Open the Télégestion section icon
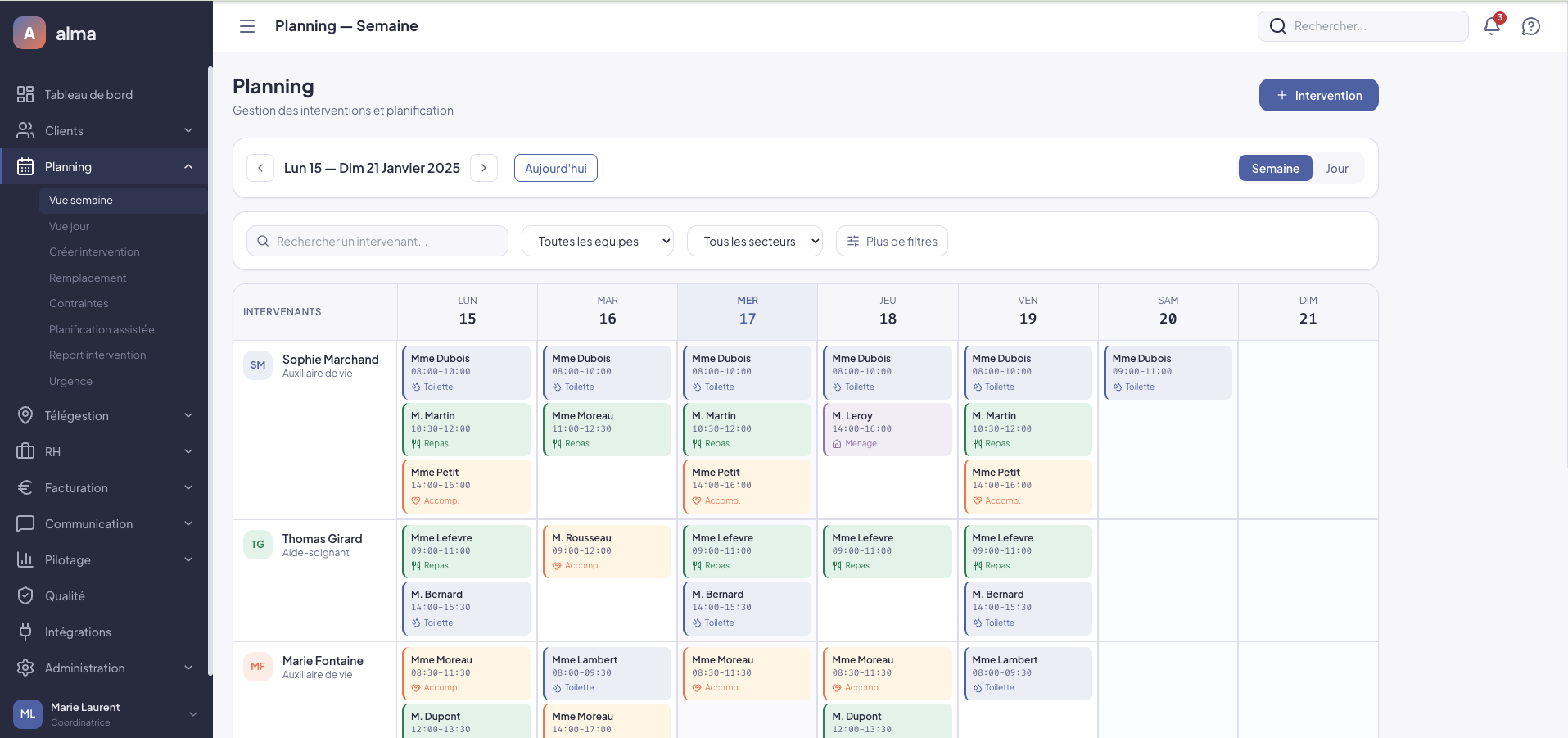This screenshot has width=1568, height=738. tap(26, 415)
